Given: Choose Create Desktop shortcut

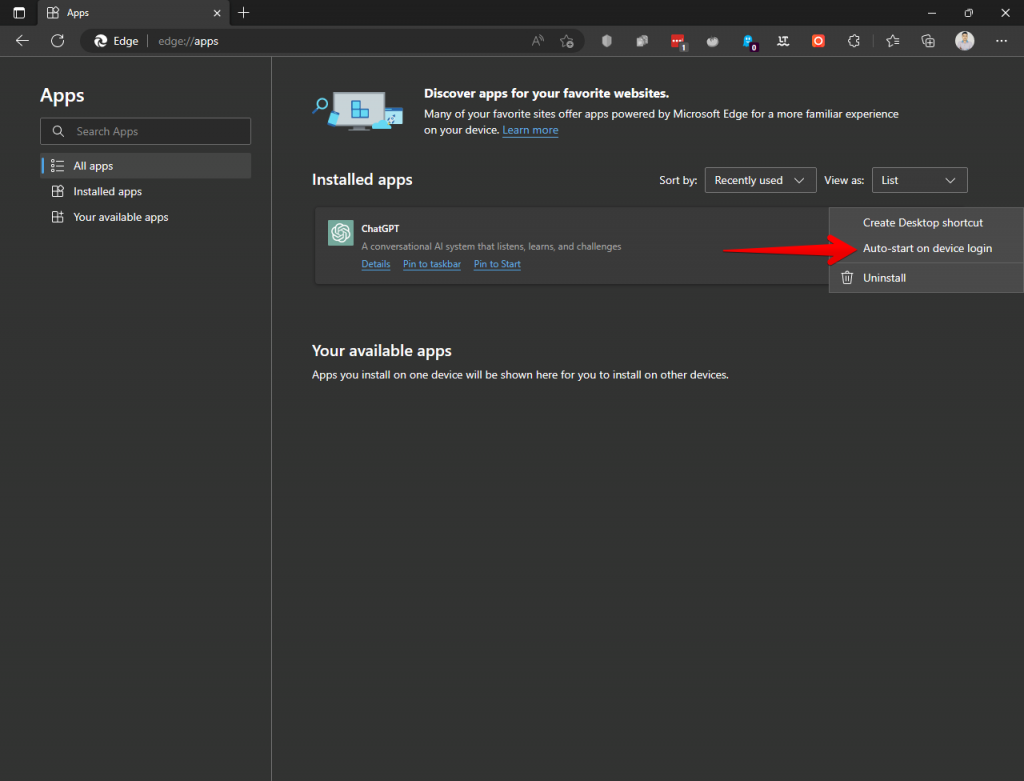Looking at the screenshot, I should [x=926, y=223].
